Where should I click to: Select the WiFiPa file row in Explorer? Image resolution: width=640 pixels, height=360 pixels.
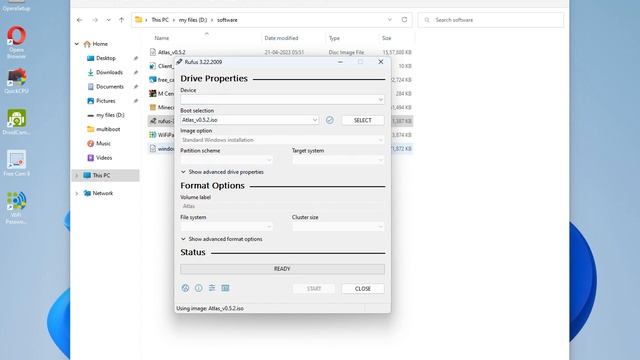point(161,135)
